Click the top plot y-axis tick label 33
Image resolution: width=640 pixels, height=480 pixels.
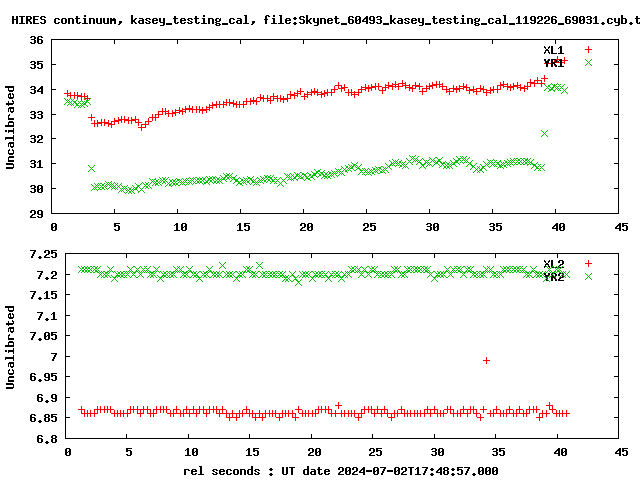click(x=36, y=115)
